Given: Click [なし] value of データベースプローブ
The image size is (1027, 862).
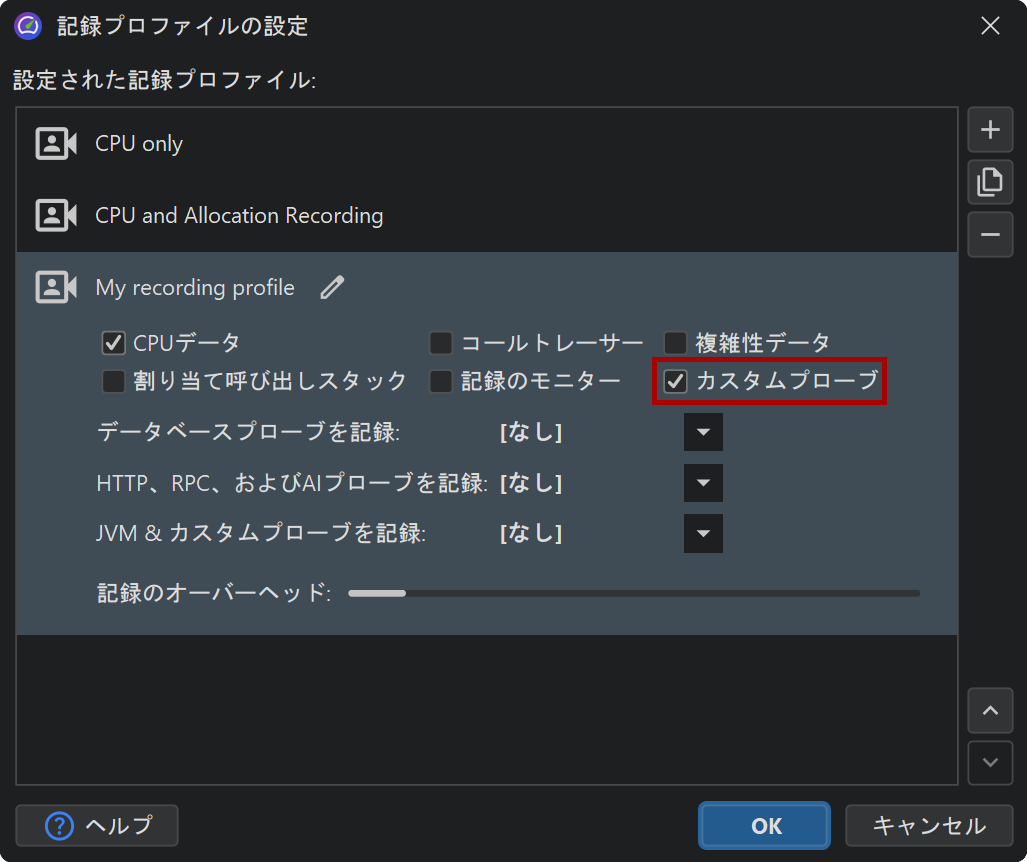Looking at the screenshot, I should coord(531,432).
